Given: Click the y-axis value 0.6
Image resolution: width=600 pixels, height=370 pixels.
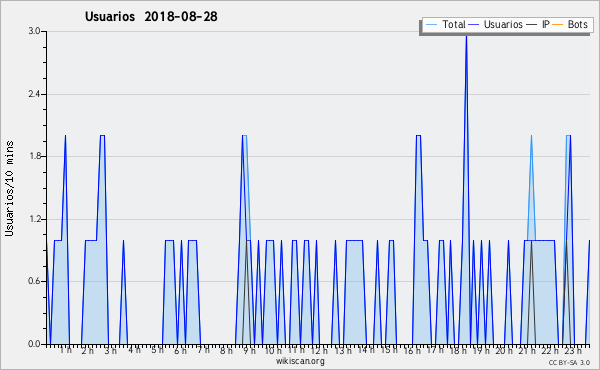Looking at the screenshot, I should (34, 282).
